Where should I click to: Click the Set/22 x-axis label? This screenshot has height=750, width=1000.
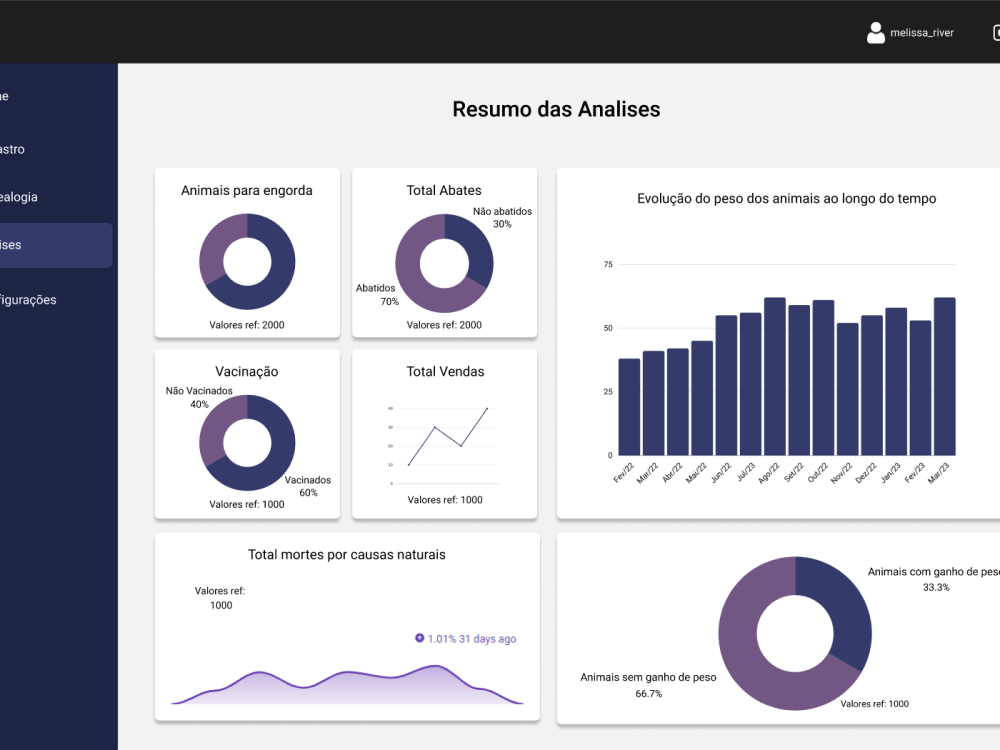[x=793, y=473]
